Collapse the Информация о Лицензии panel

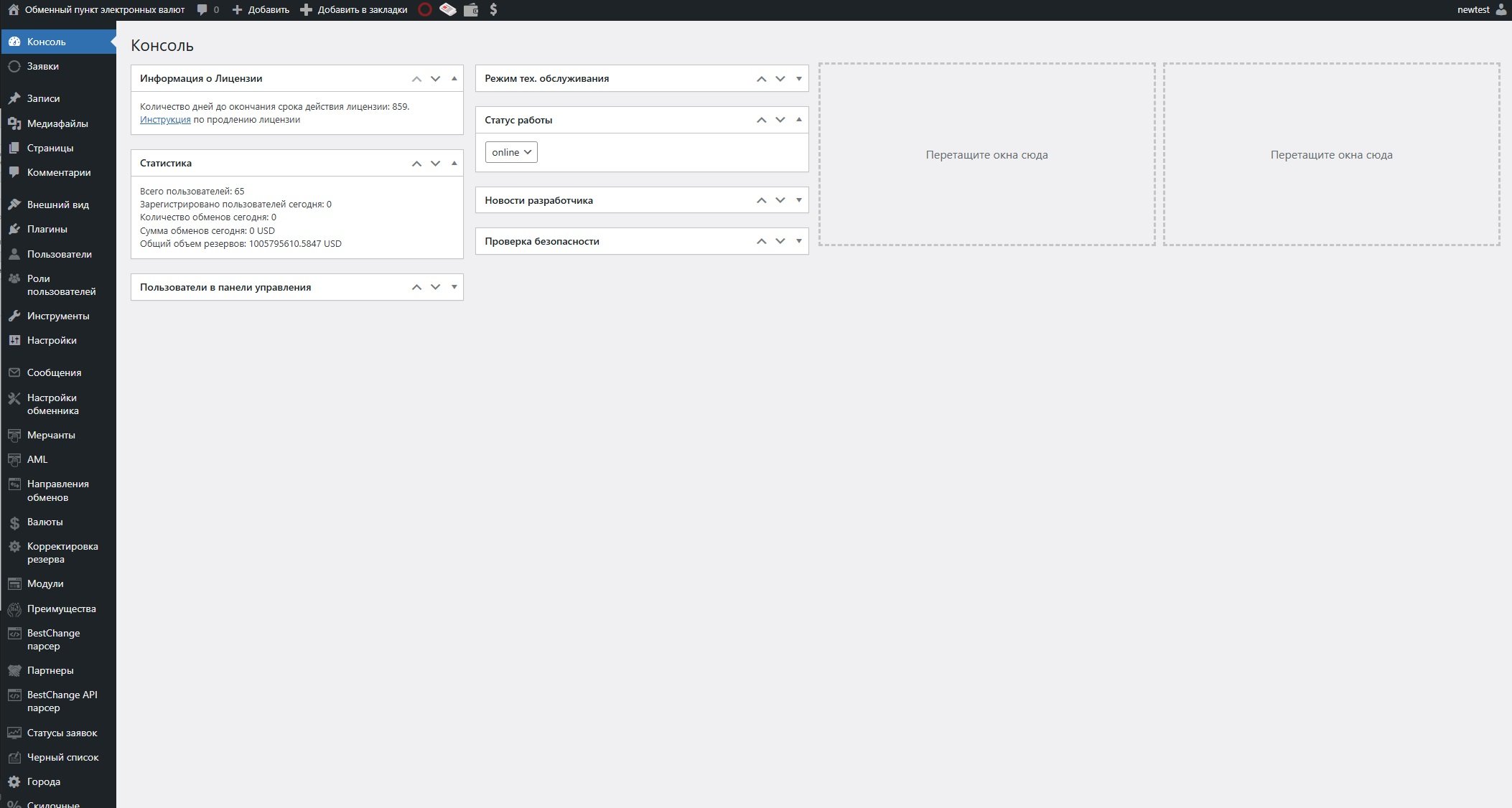pyautogui.click(x=454, y=78)
